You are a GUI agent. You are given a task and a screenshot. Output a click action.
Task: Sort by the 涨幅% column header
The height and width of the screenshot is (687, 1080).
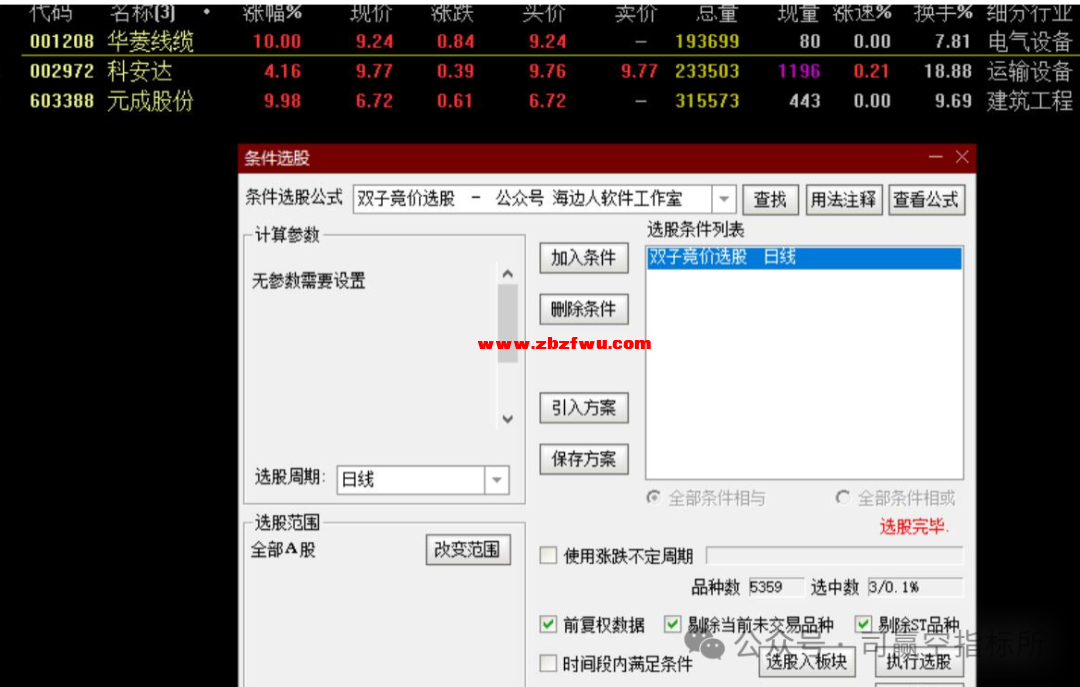tap(273, 12)
